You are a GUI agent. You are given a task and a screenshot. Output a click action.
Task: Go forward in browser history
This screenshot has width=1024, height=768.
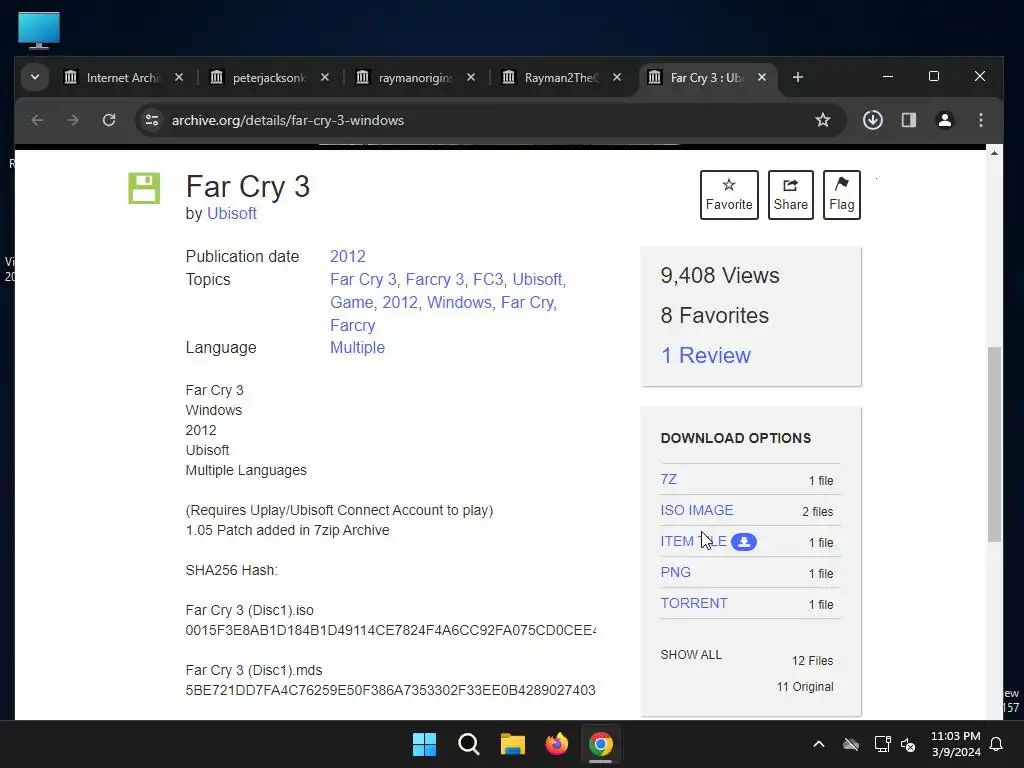point(73,120)
